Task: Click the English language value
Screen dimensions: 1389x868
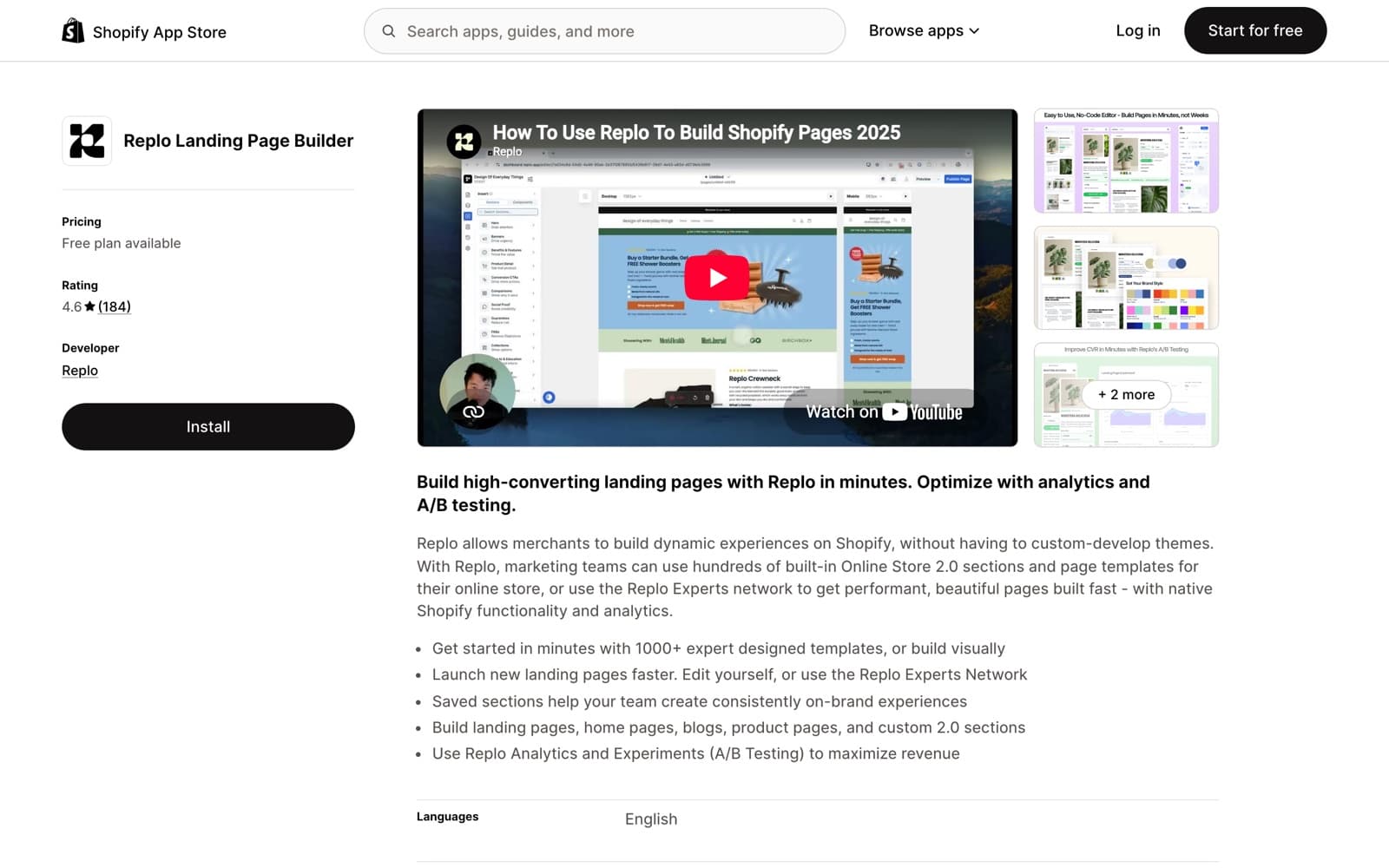Action: [651, 819]
